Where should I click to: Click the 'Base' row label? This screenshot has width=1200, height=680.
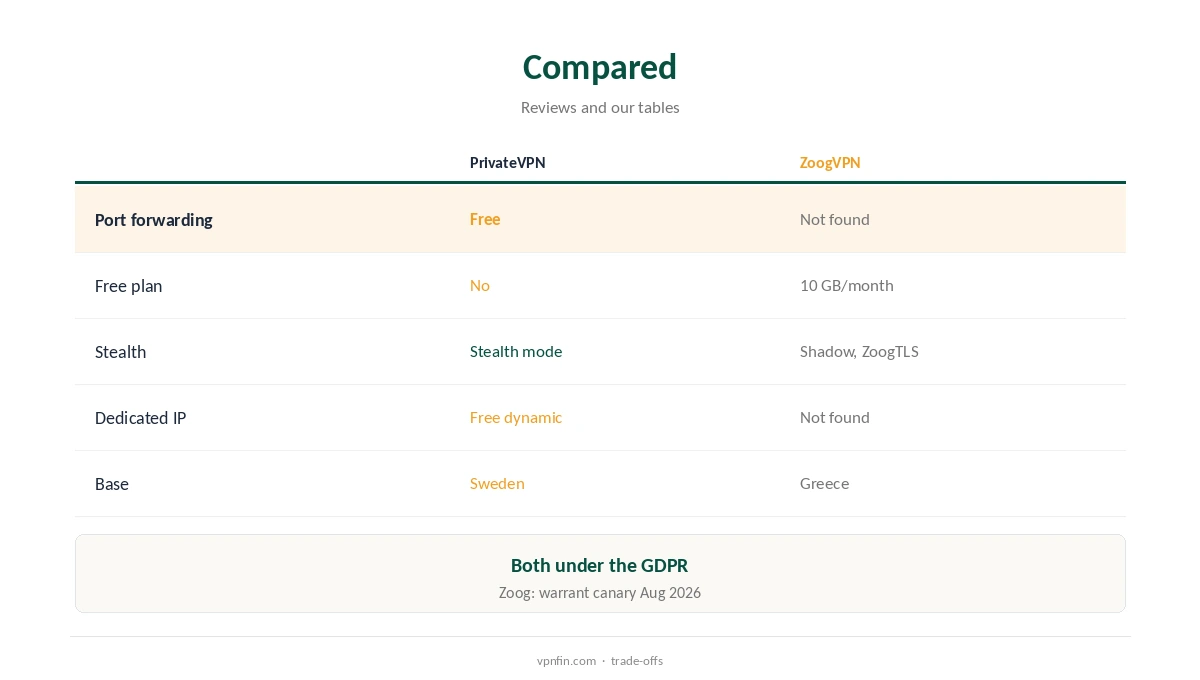click(x=112, y=484)
